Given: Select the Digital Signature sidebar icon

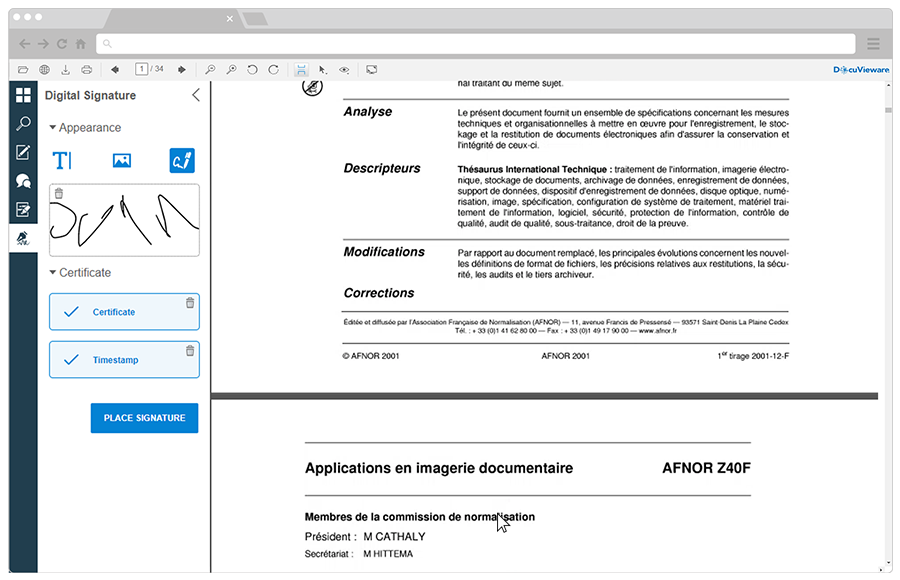Looking at the screenshot, I should (22, 238).
